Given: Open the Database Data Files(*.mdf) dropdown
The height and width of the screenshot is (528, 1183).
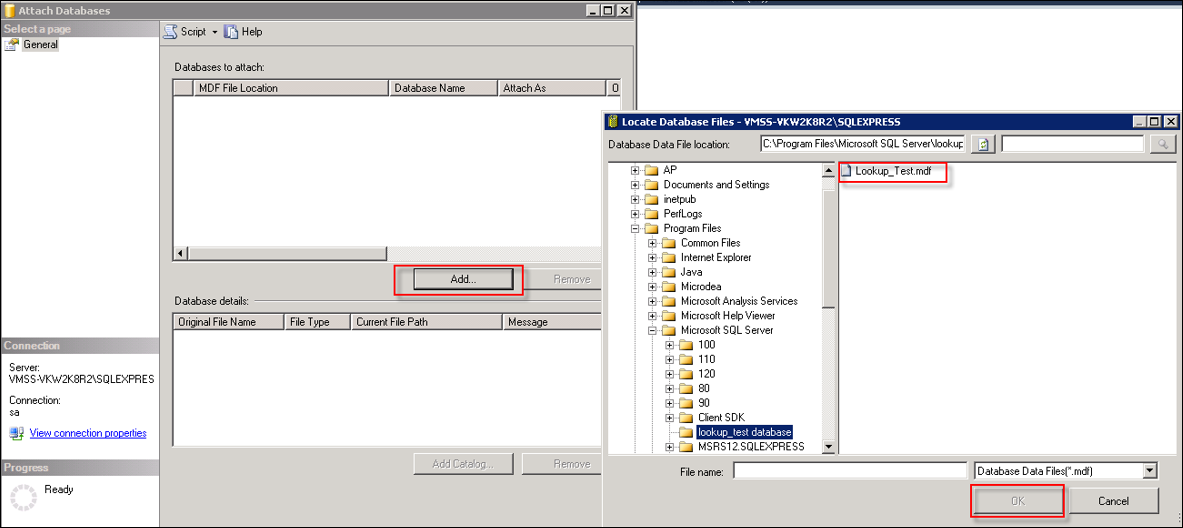Looking at the screenshot, I should 1150,471.
